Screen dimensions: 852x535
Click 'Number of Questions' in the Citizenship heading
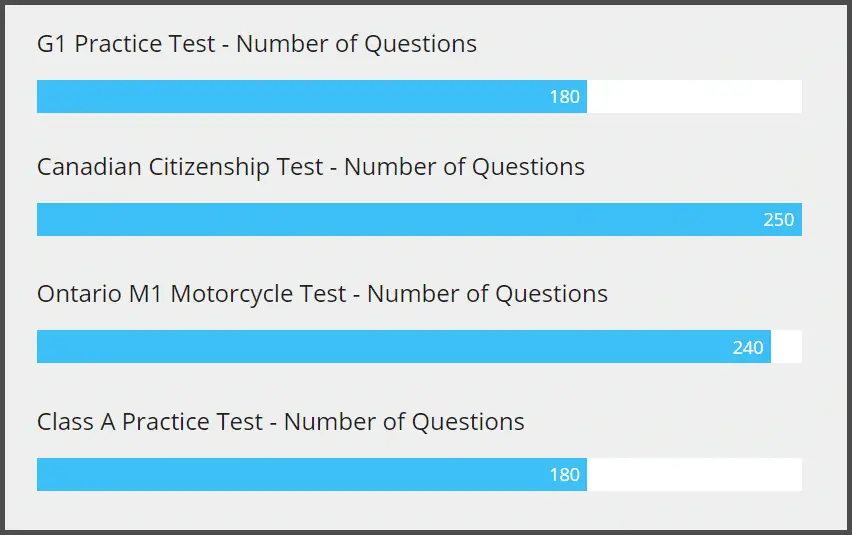[465, 167]
